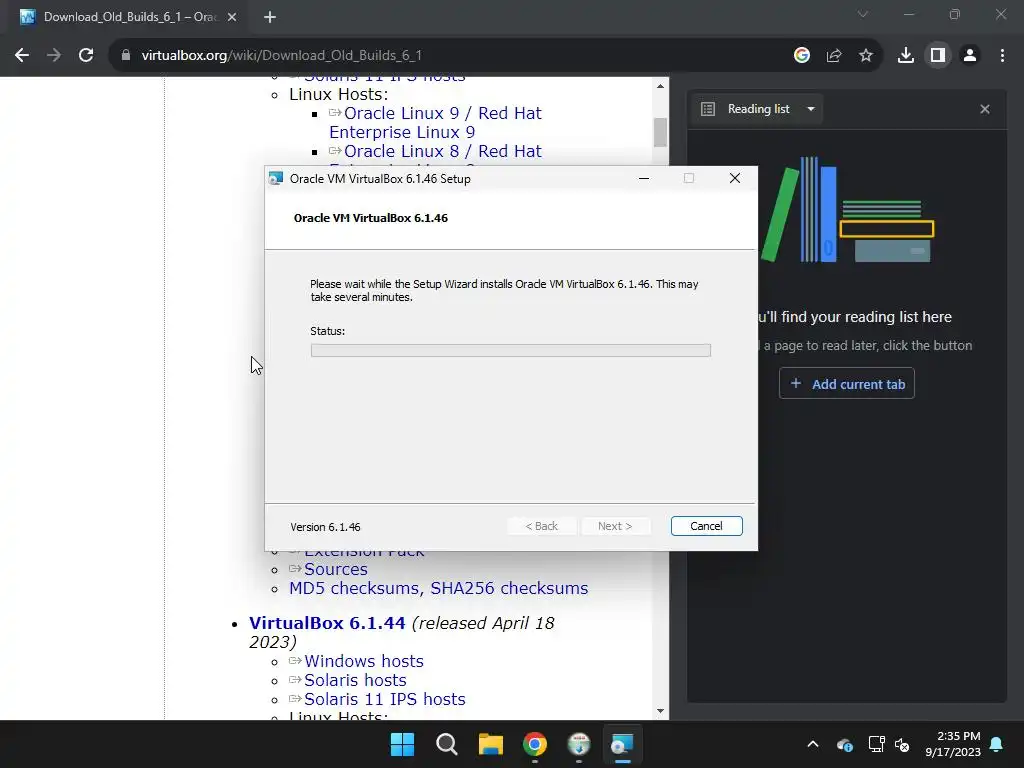1024x768 pixels.
Task: Click Add current tab button
Action: click(x=846, y=384)
